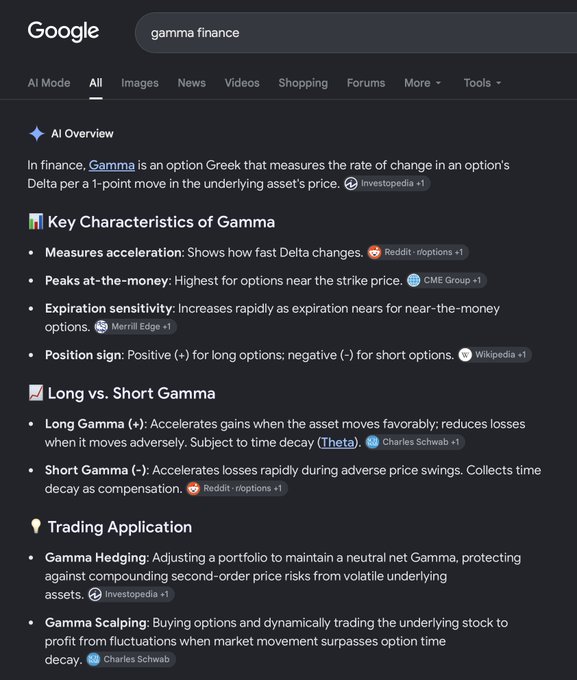This screenshot has height=680, width=577.
Task: Click the CME Group globe icon
Action: (x=413, y=280)
